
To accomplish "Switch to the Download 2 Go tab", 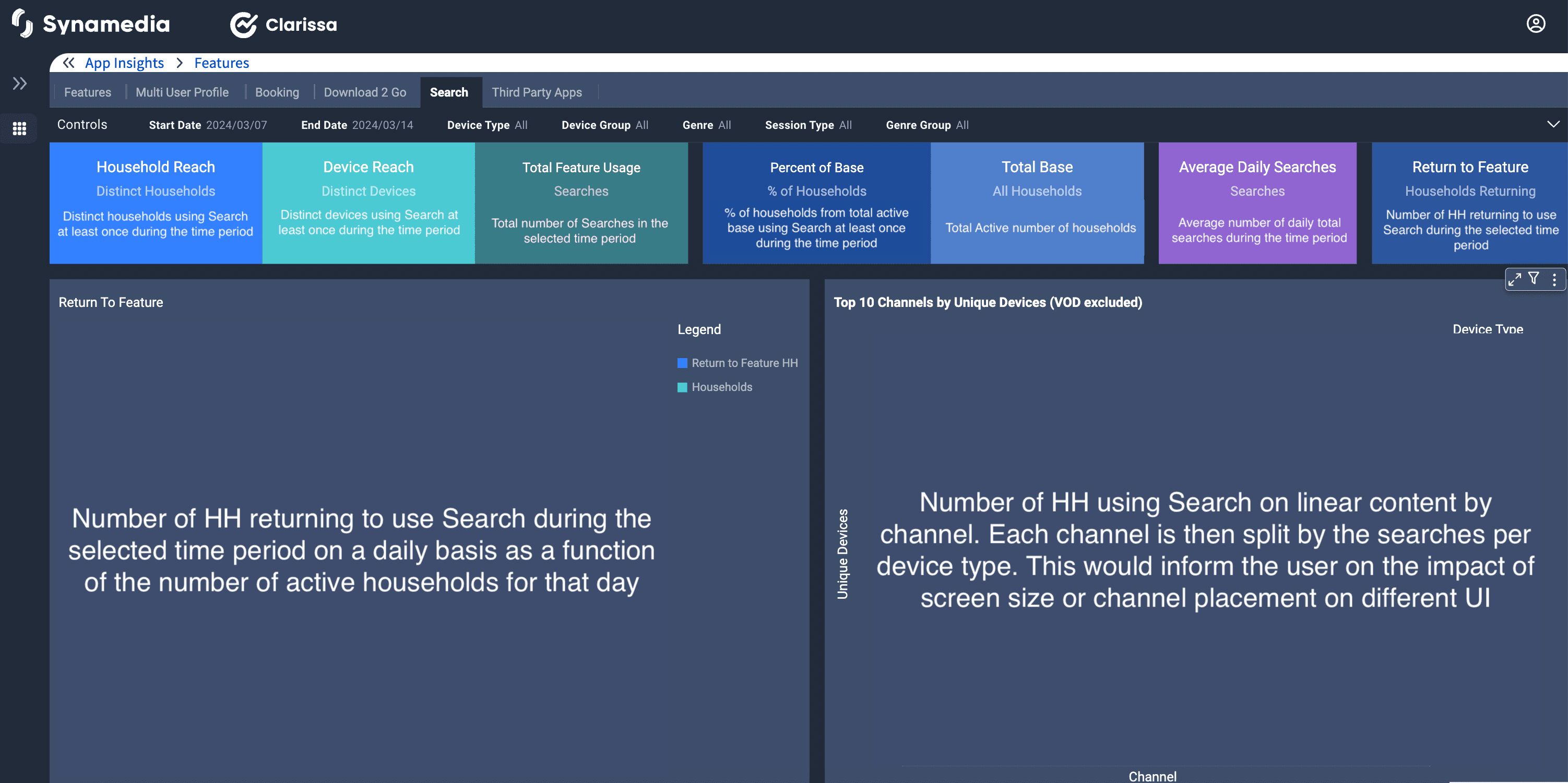I will tap(365, 92).
